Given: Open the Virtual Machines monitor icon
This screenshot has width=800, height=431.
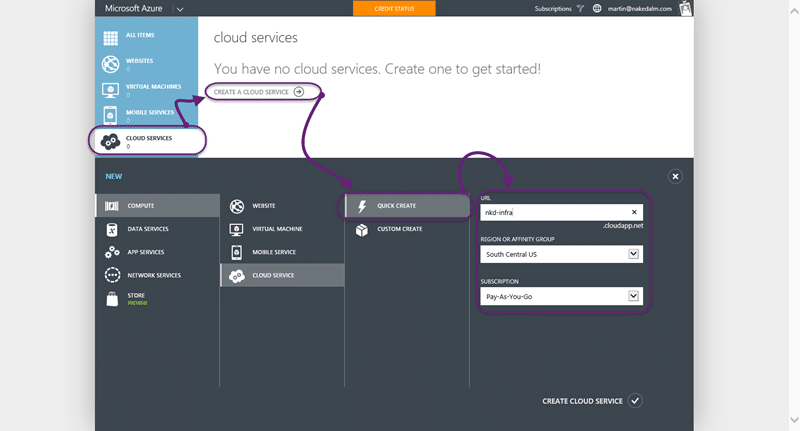Looking at the screenshot, I should pyautogui.click(x=110, y=90).
